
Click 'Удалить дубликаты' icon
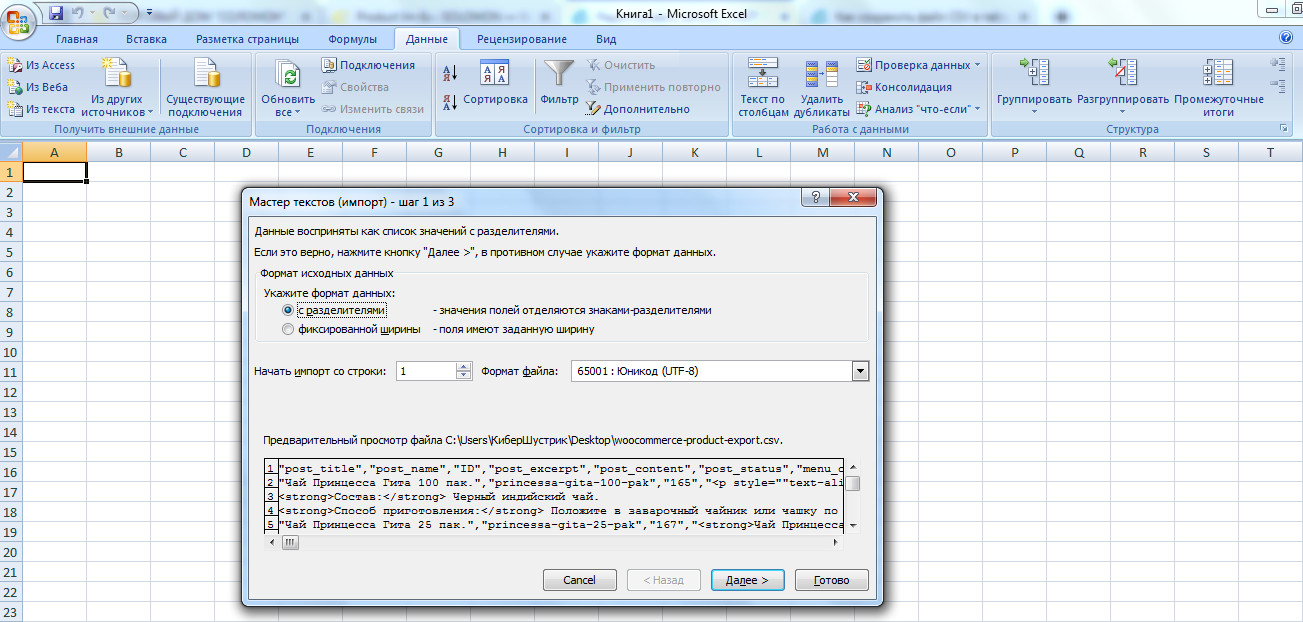[x=822, y=75]
